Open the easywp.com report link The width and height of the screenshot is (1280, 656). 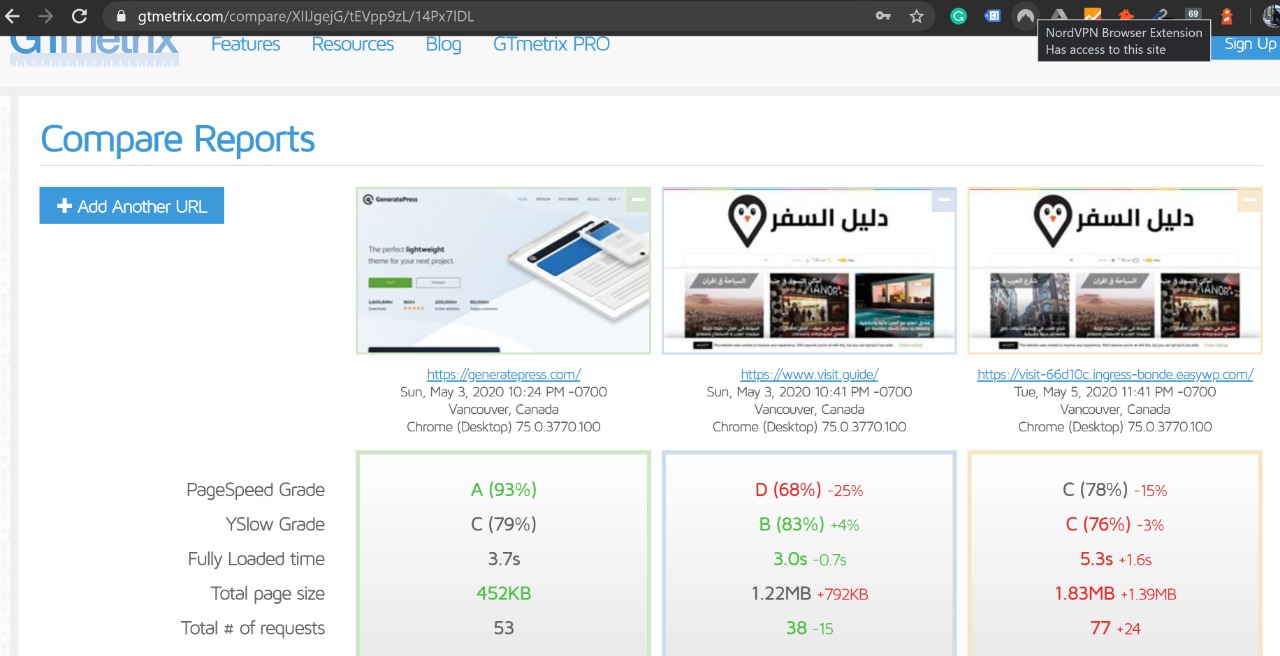click(1115, 375)
